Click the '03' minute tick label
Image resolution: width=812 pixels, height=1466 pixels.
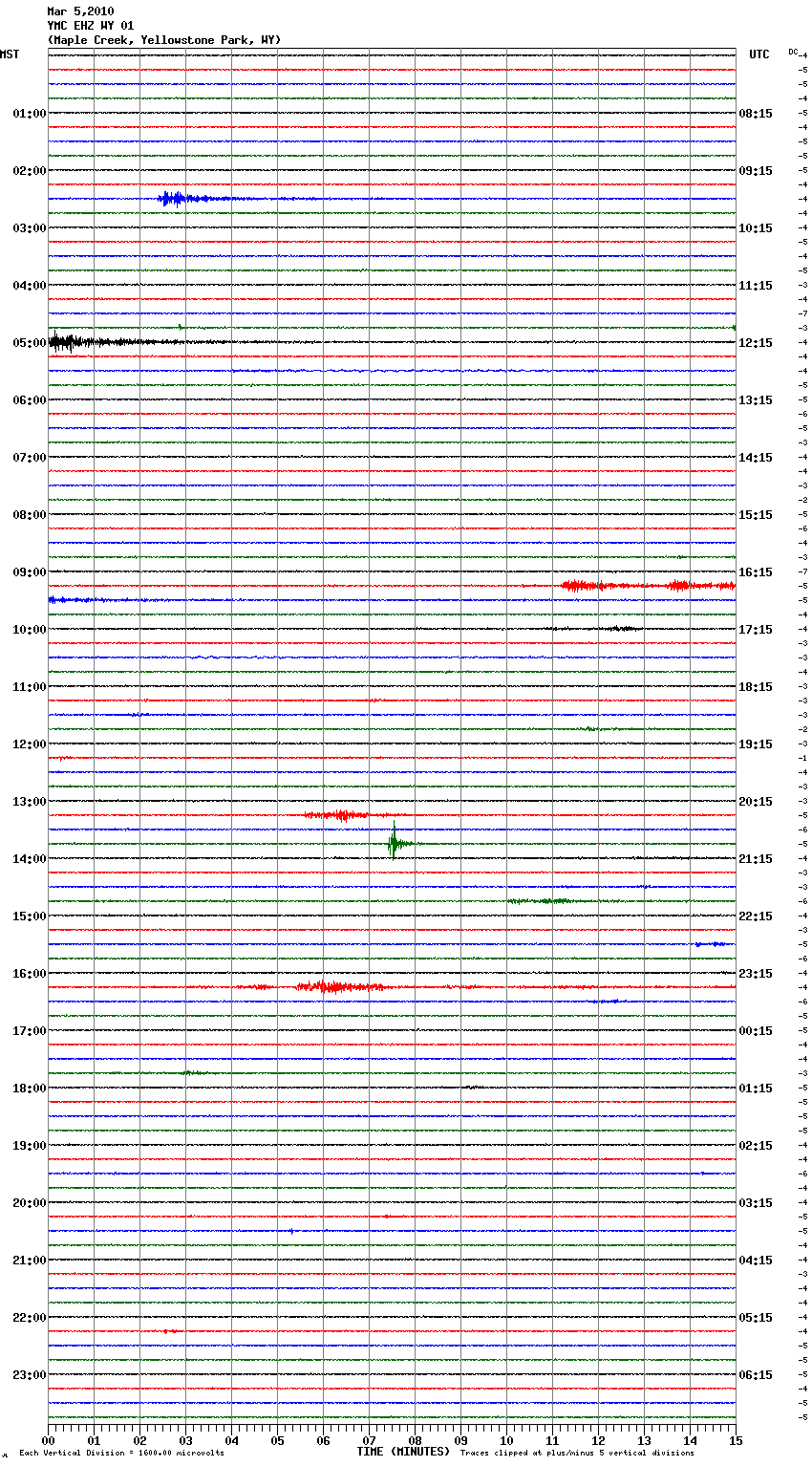186,1440
